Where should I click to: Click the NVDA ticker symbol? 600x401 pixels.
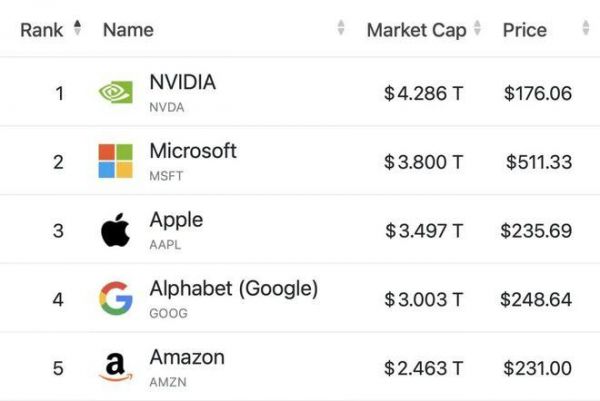coord(165,106)
